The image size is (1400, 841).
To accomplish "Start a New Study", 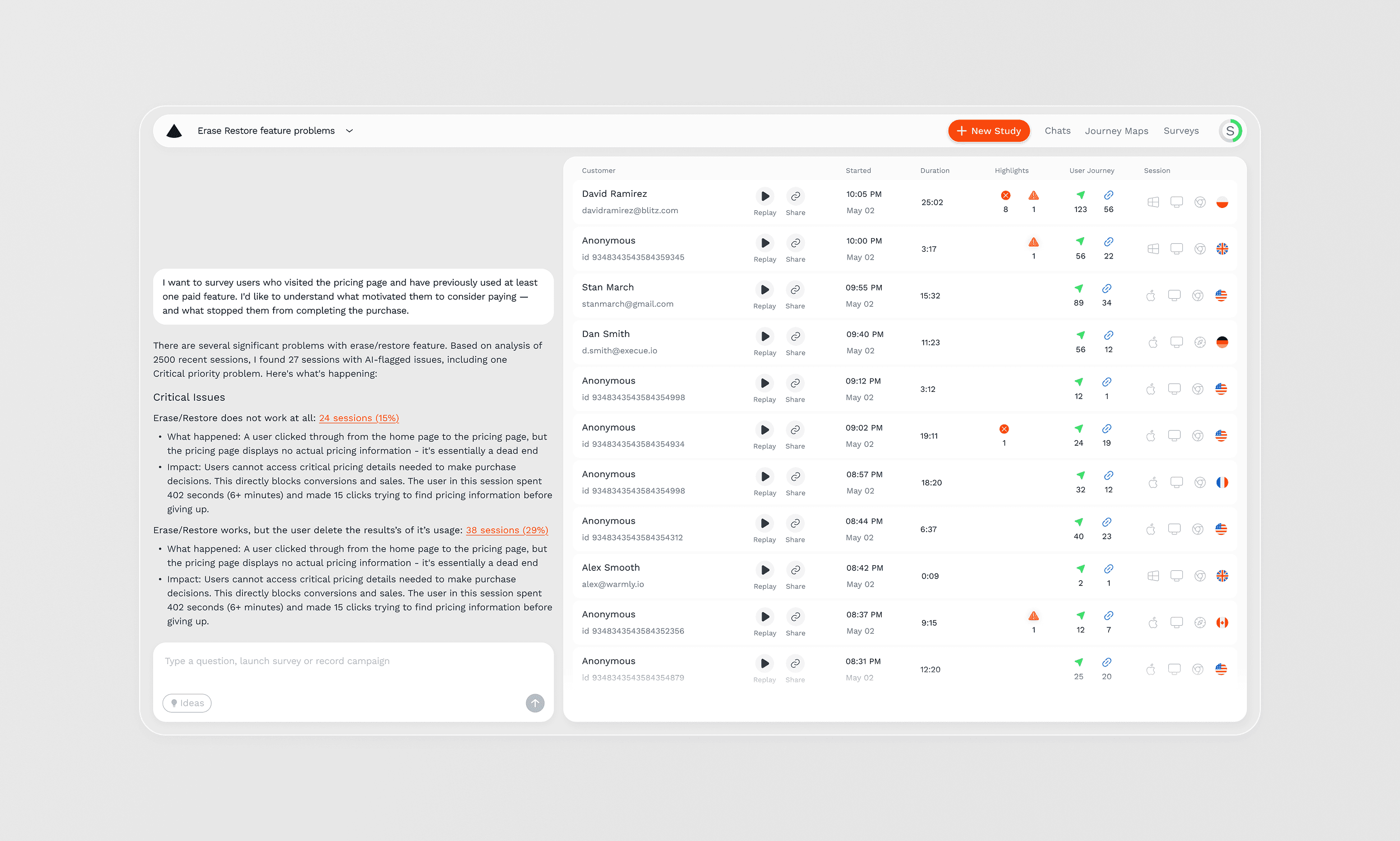I will pos(988,131).
